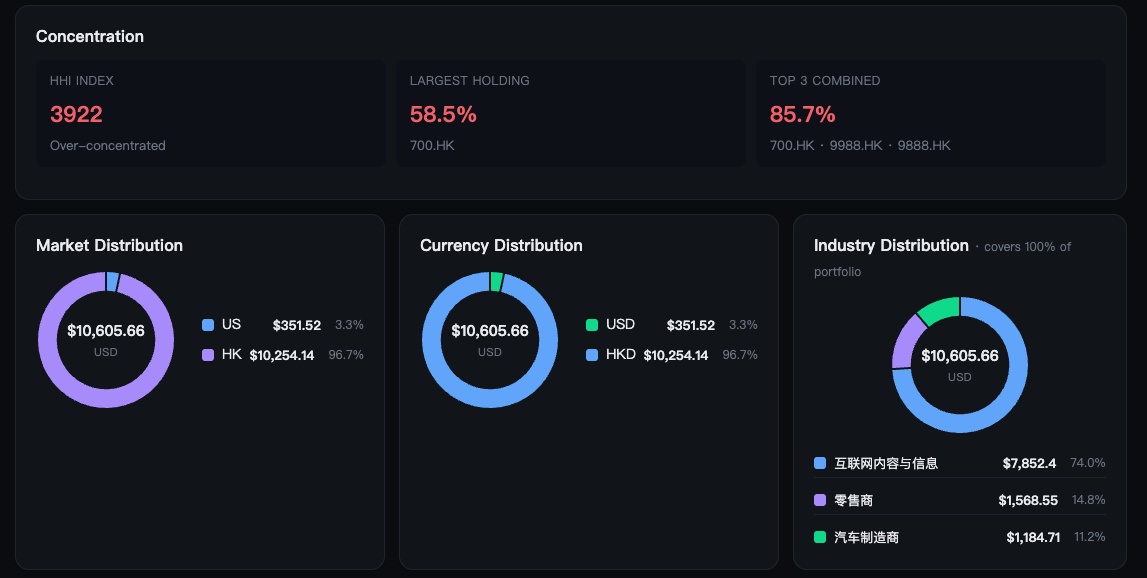Select the 58.5% largest holding value
1147x578 pixels.
443,114
